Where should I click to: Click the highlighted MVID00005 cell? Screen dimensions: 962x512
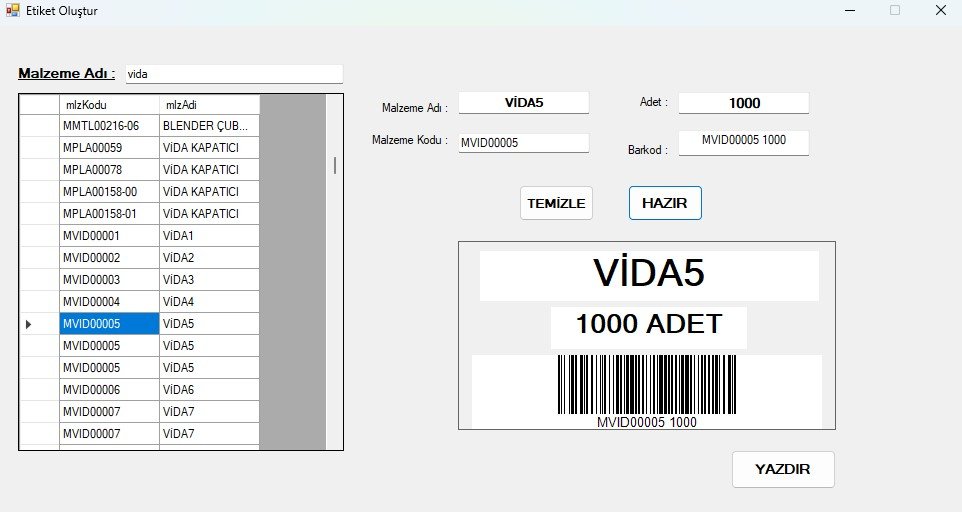click(x=109, y=324)
